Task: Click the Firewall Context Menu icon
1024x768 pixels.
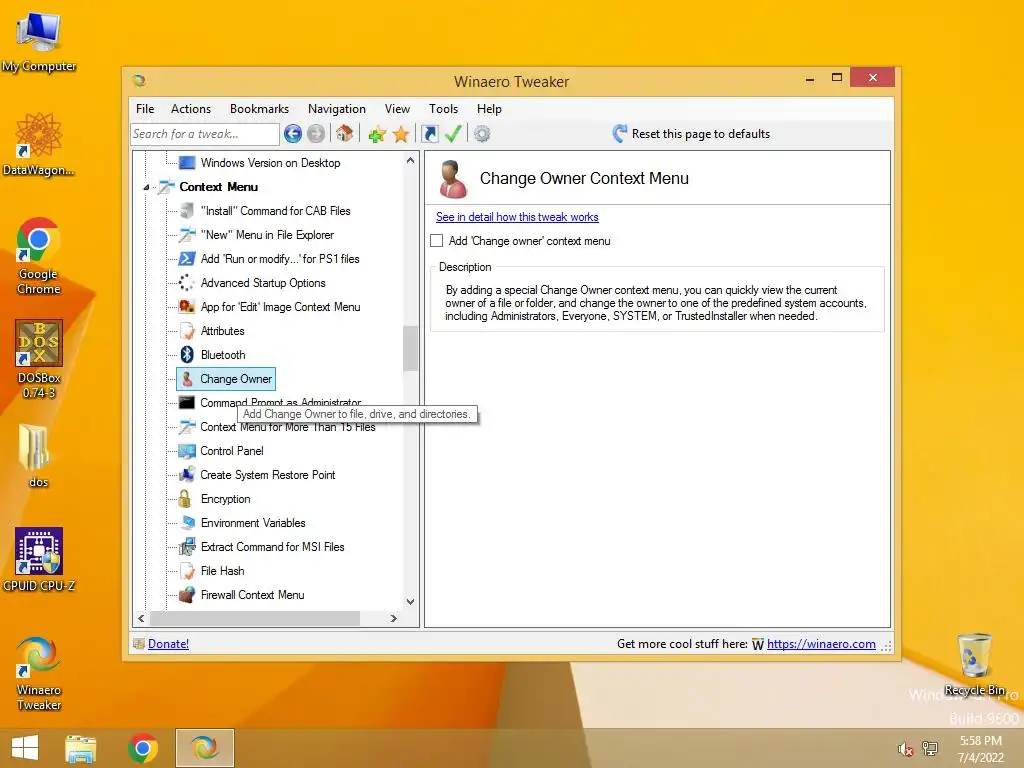Action: tap(187, 595)
